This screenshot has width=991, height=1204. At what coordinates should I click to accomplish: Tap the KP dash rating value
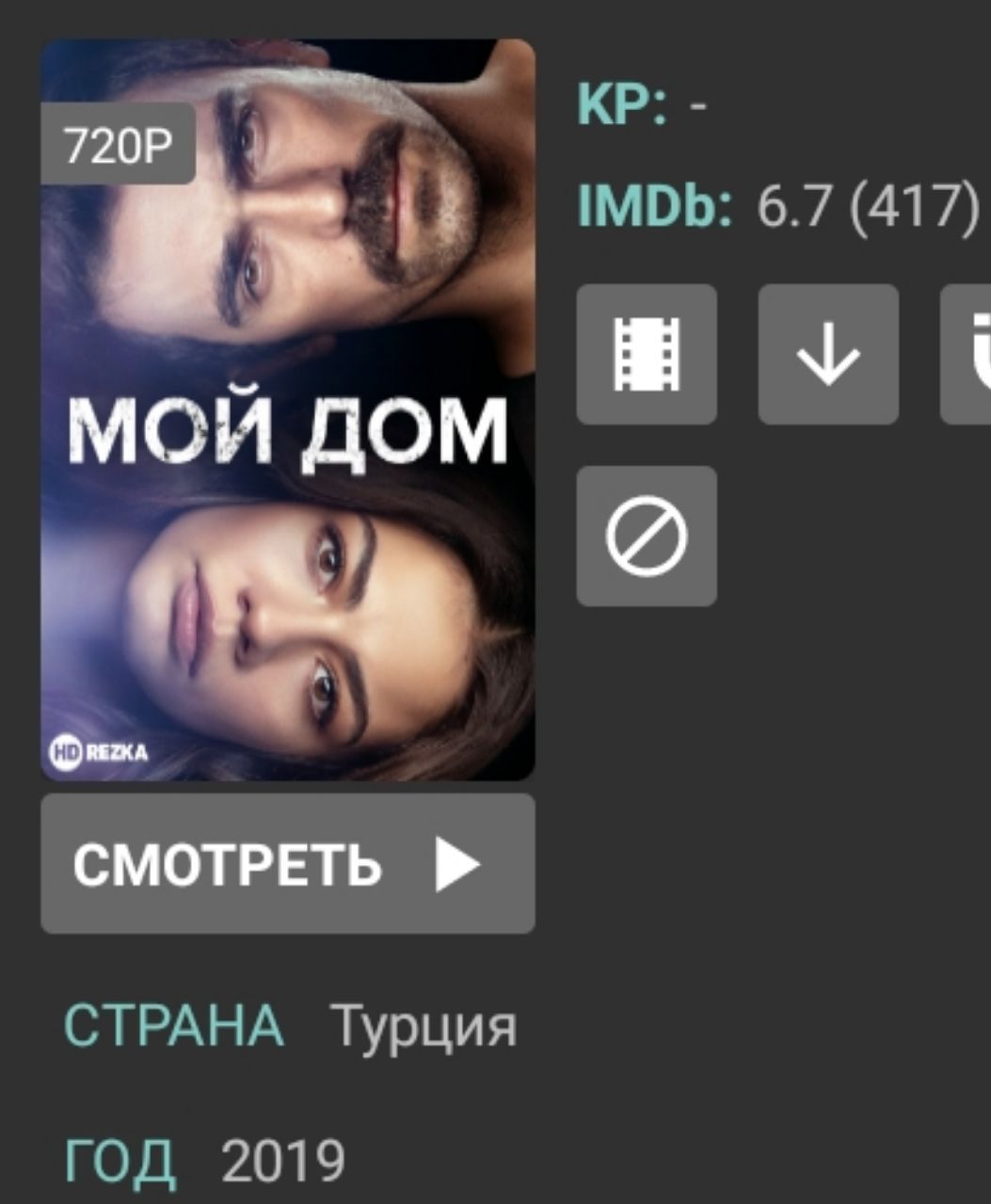(x=697, y=104)
